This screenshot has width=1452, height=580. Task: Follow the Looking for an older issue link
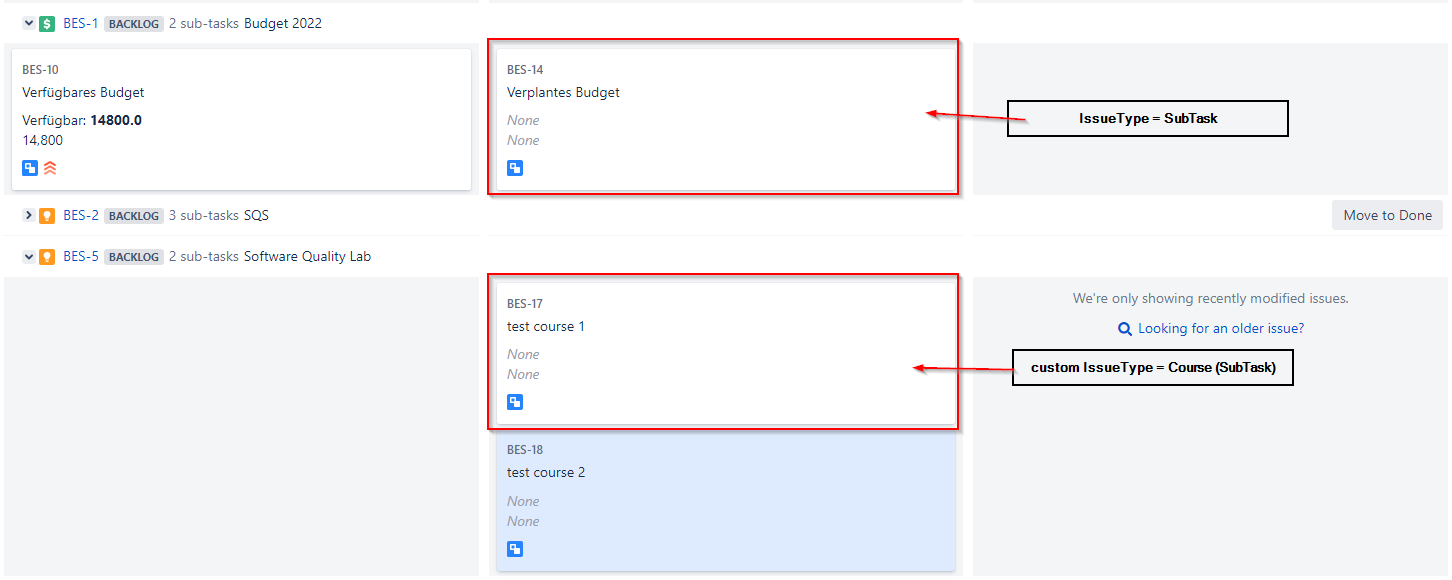pyautogui.click(x=1221, y=329)
